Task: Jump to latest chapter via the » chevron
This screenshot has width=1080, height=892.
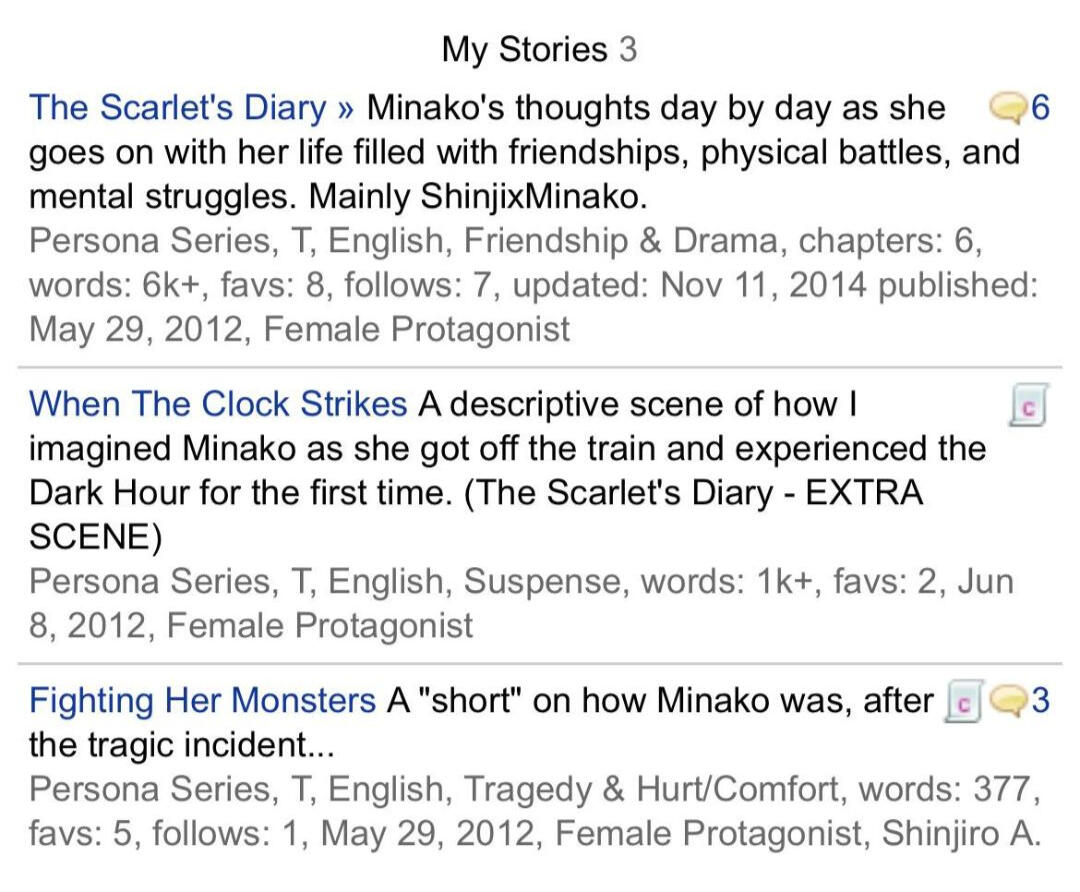Action: tap(347, 108)
